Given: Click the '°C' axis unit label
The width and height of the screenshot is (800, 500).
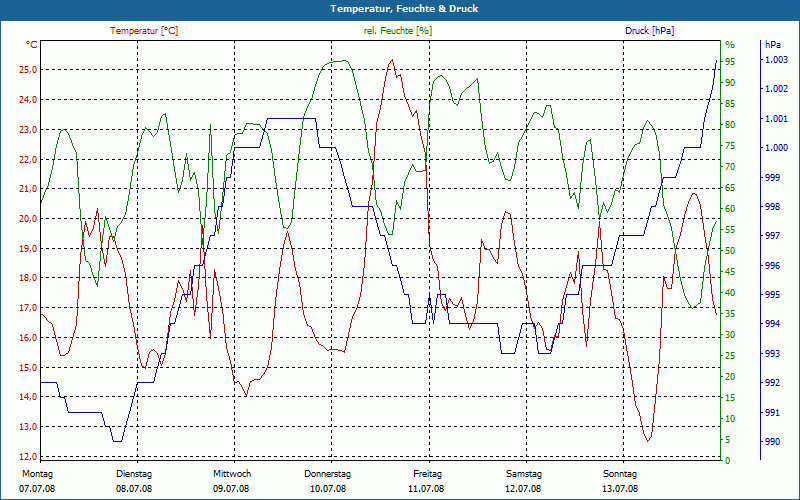Looking at the screenshot, I should coord(32,45).
